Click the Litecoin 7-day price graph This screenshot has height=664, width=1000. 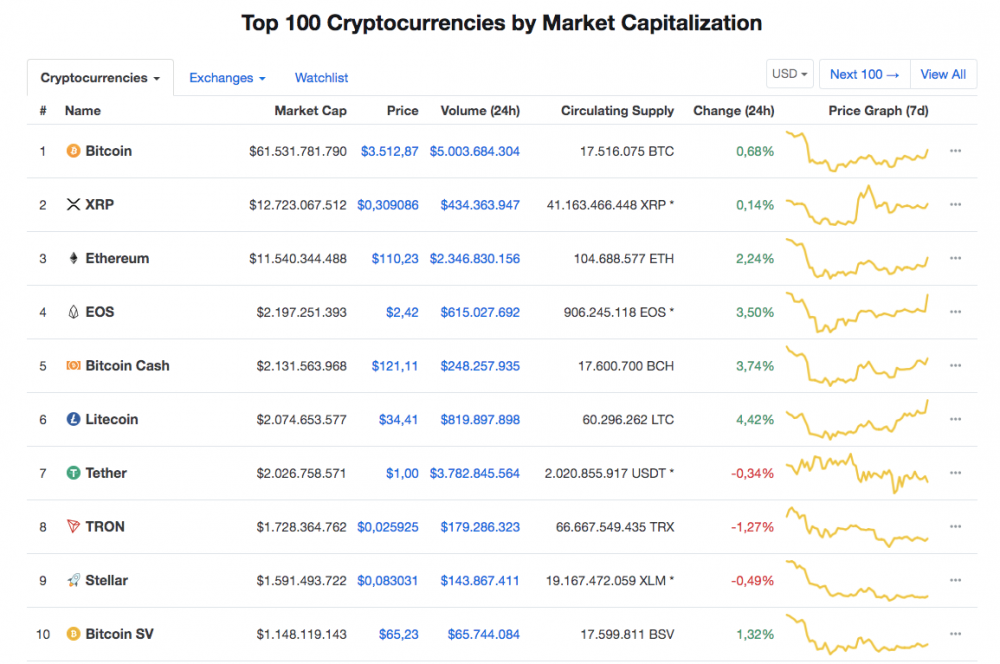pyautogui.click(x=858, y=420)
